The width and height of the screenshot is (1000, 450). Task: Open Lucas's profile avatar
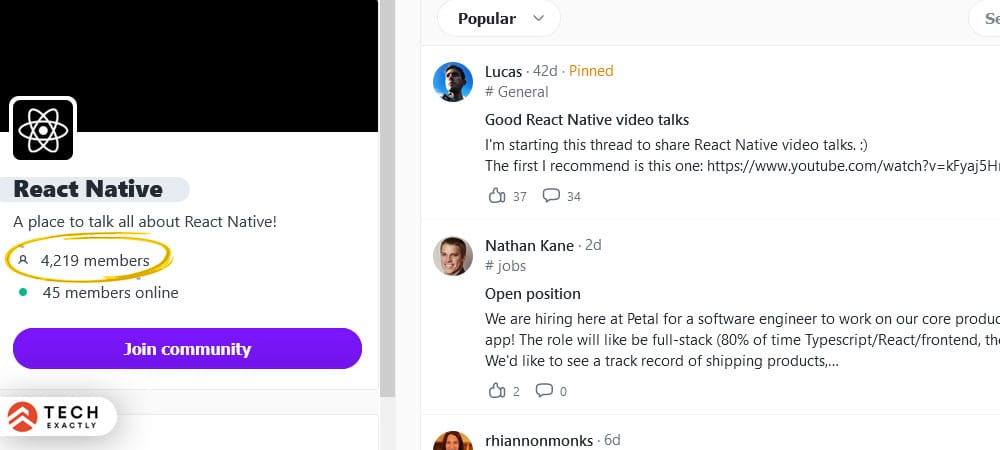(453, 82)
